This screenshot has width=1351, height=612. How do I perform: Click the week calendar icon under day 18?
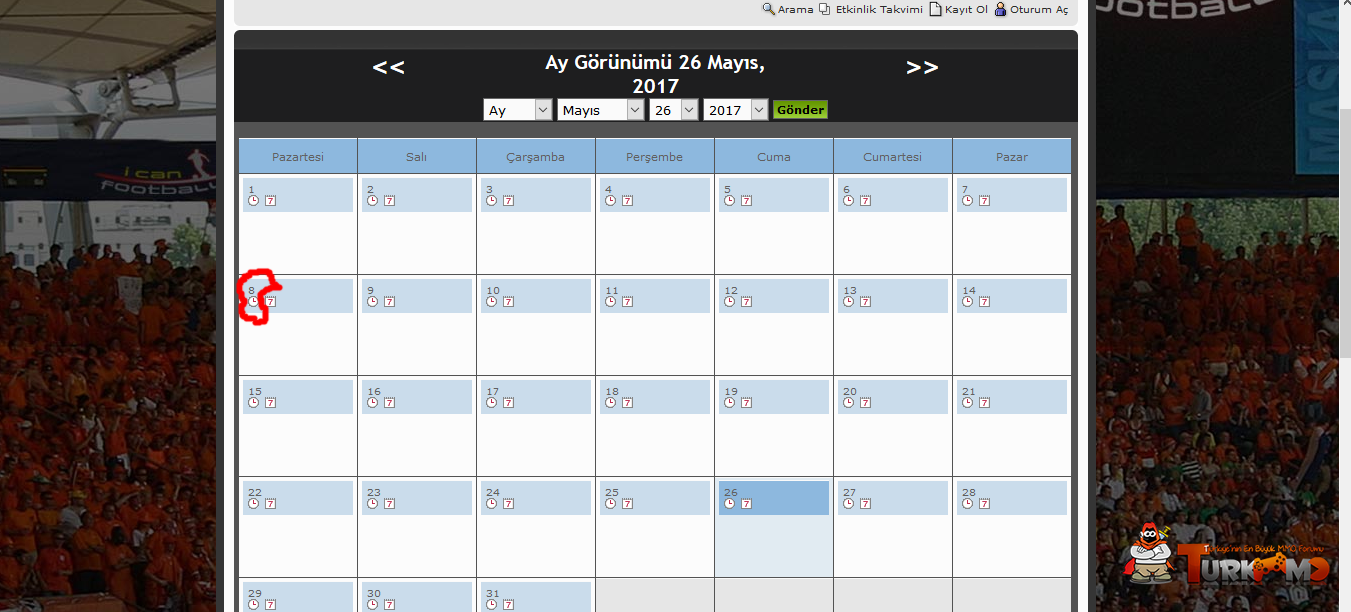pos(628,402)
